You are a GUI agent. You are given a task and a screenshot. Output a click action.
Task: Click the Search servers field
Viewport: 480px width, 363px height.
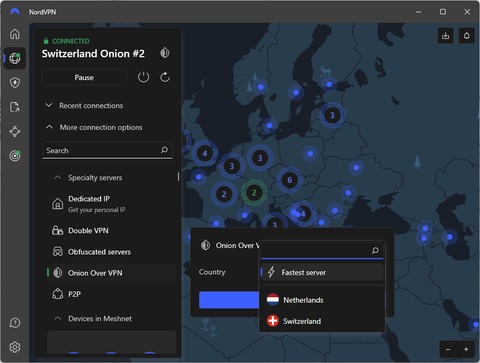(107, 150)
